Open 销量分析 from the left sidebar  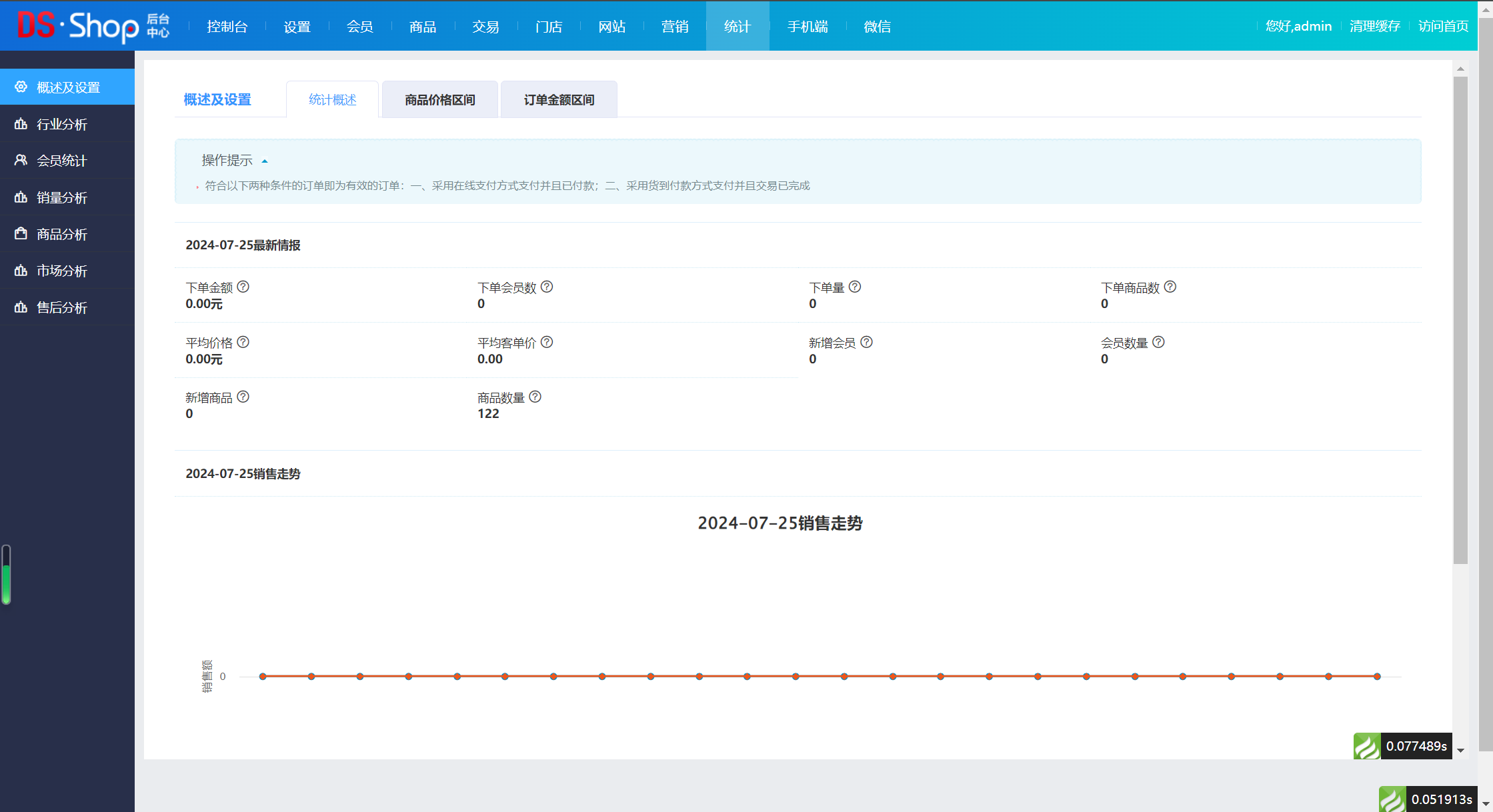pos(61,197)
